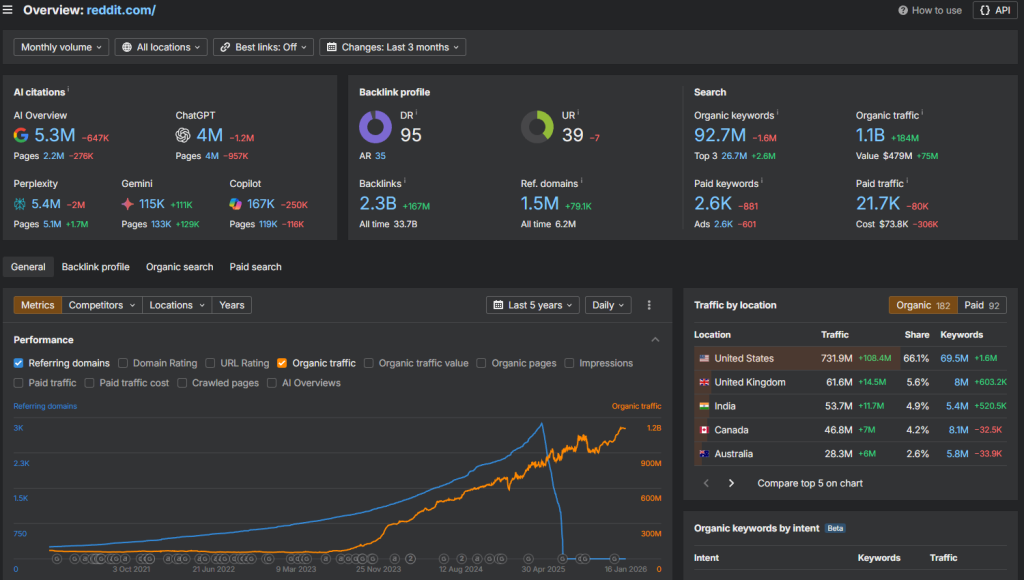Switch to the Backlink profile tab
The image size is (1024, 580).
tap(95, 267)
